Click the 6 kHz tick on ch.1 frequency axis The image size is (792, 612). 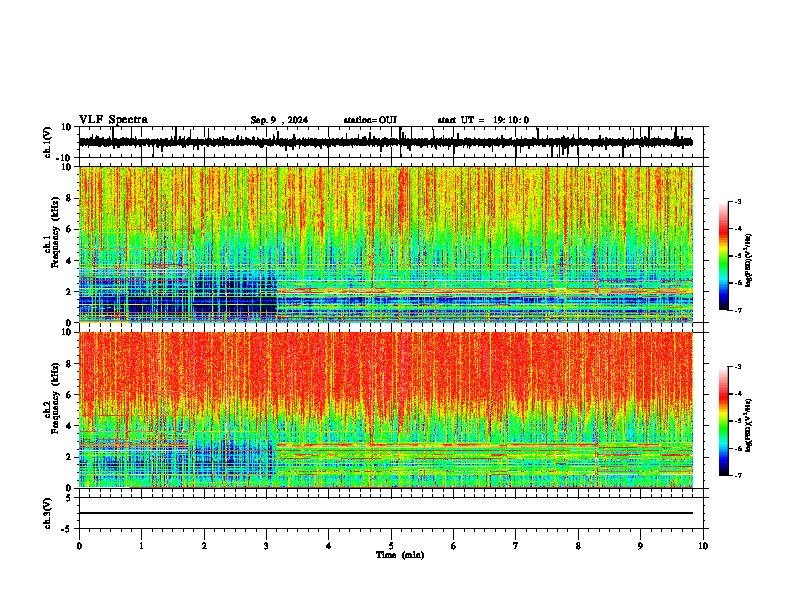70,230
